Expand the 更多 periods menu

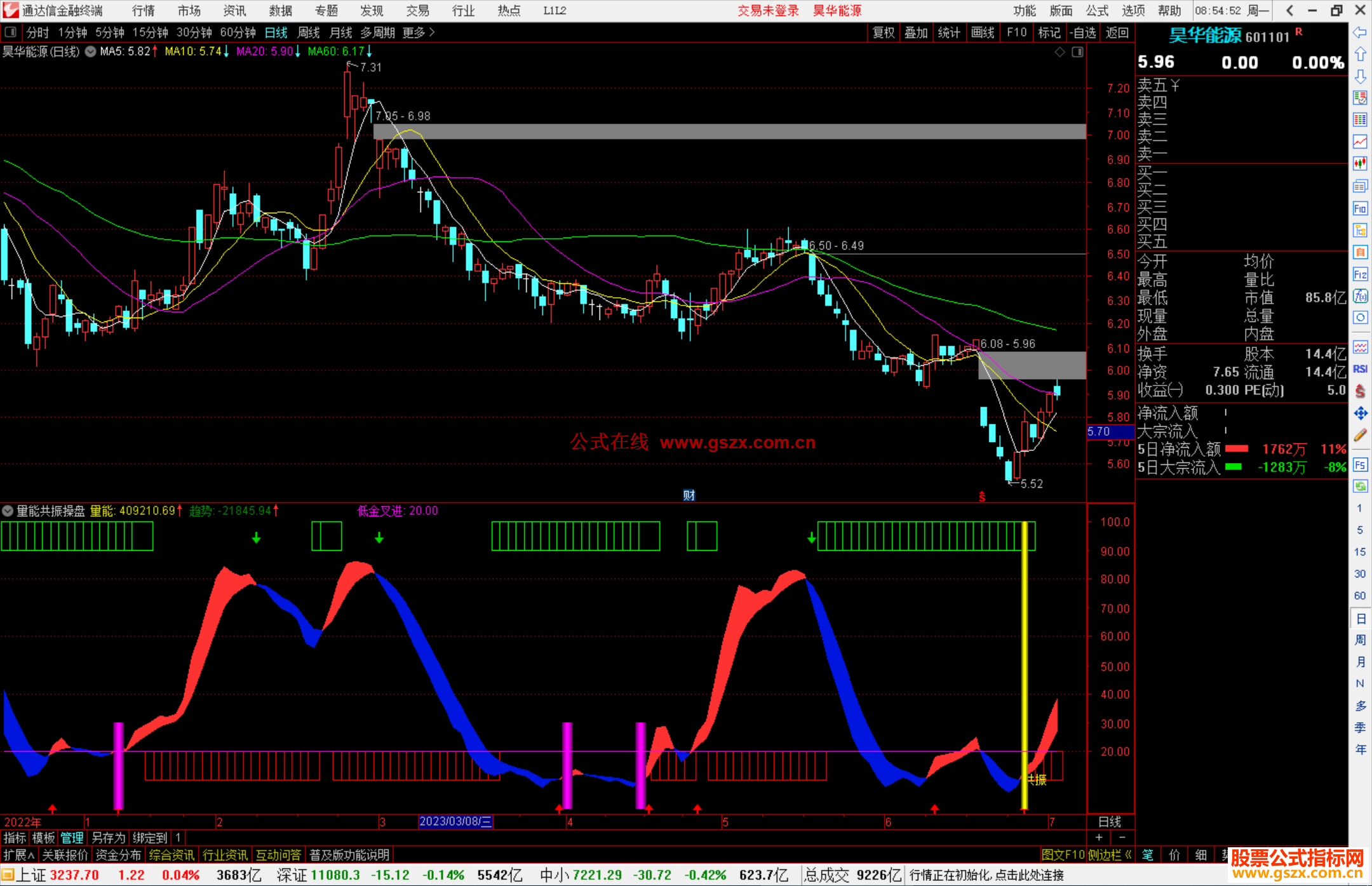point(418,32)
